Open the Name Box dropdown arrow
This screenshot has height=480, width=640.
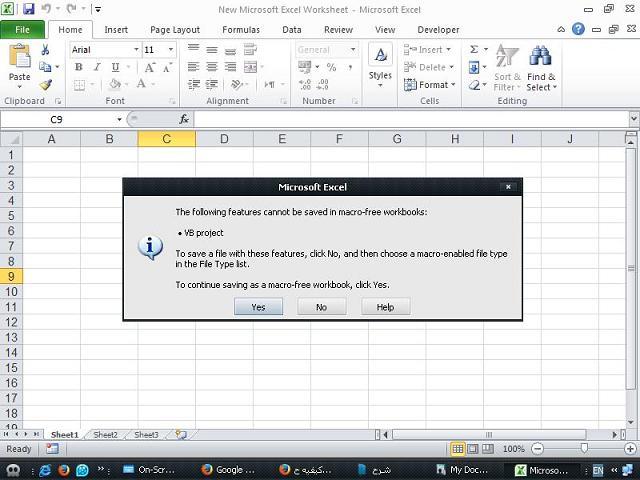point(119,119)
